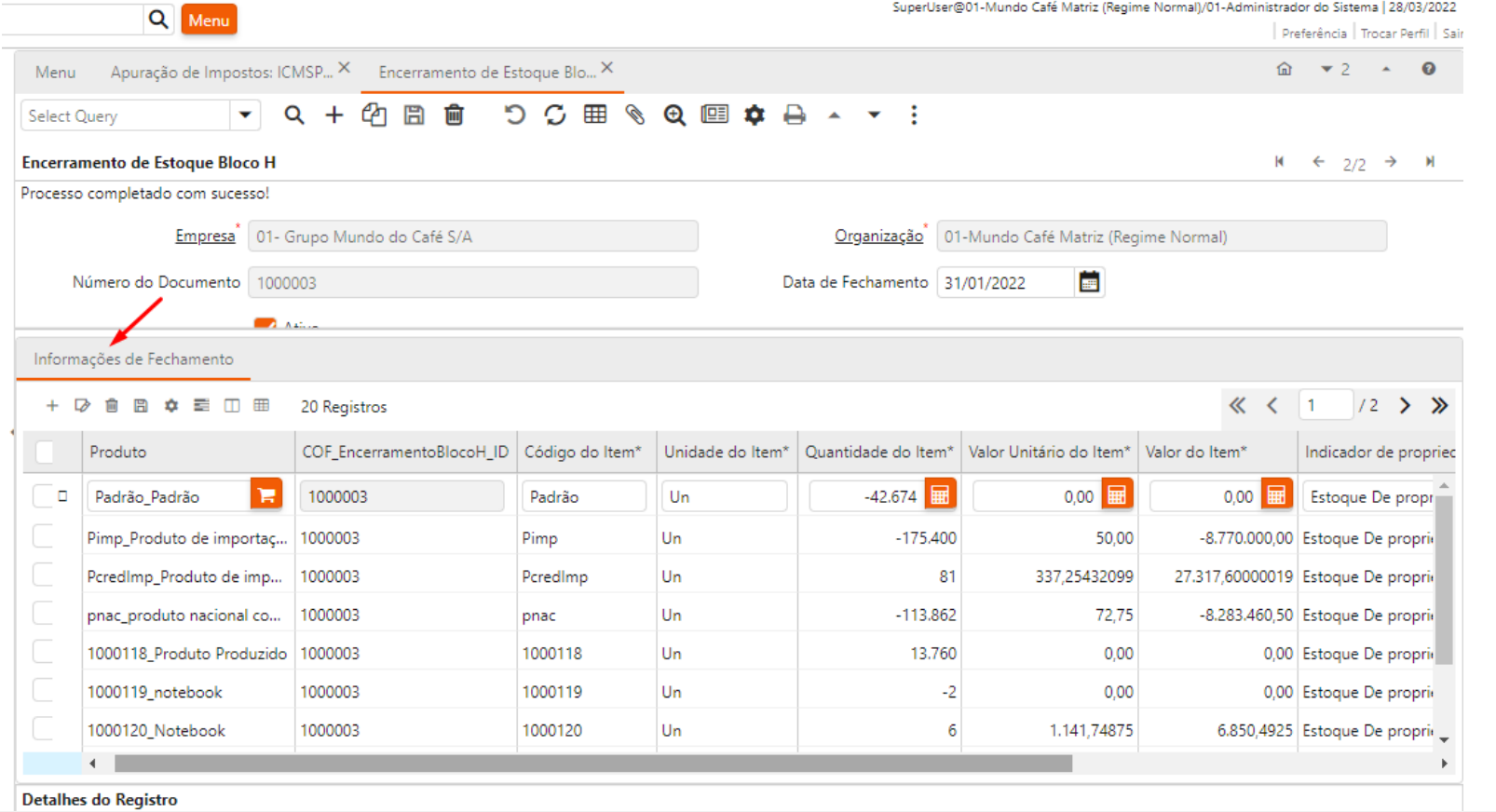Click calculator icon in Quantidade do Item field

[x=940, y=496]
